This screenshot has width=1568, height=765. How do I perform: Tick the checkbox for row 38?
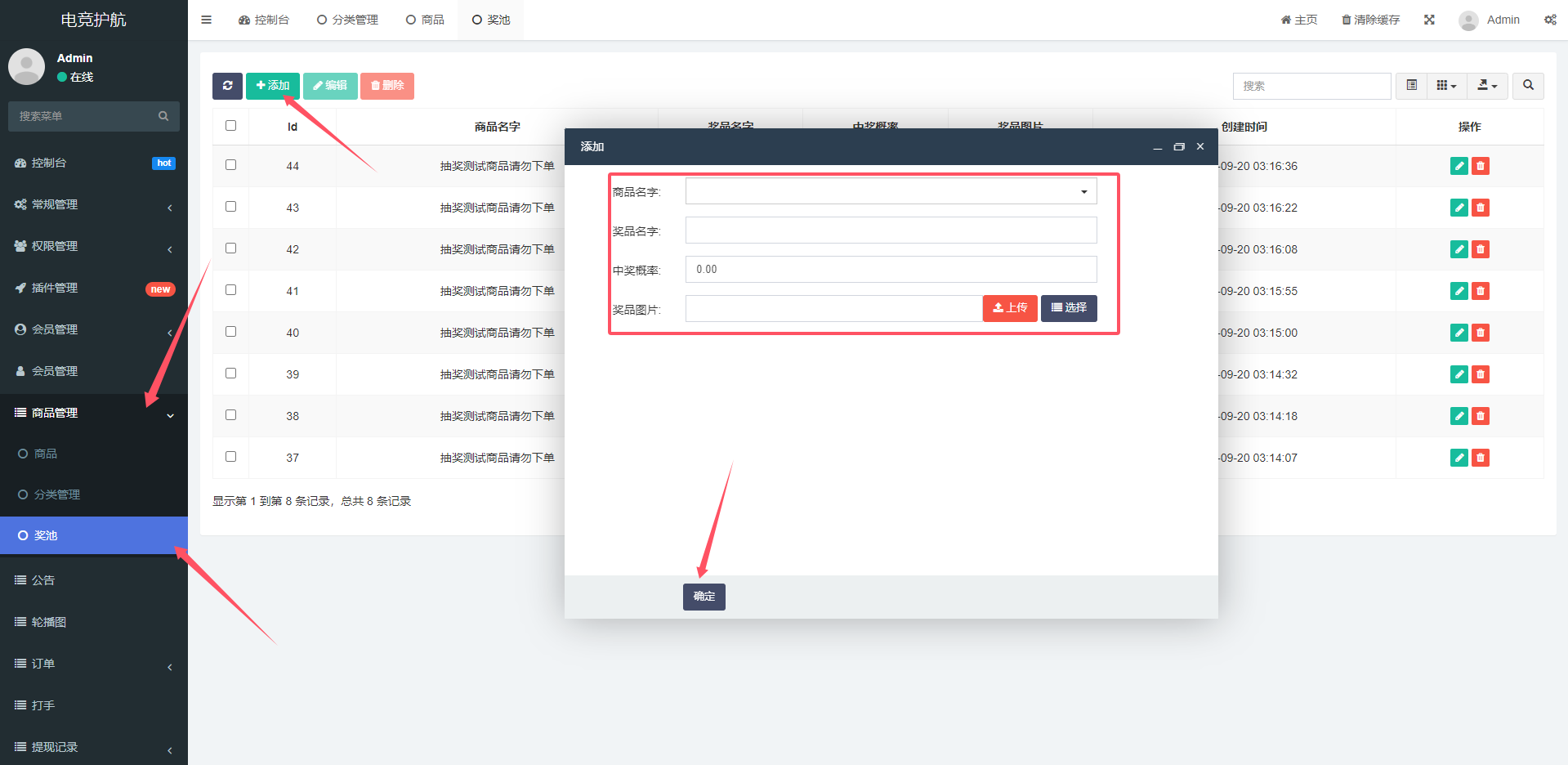[230, 415]
